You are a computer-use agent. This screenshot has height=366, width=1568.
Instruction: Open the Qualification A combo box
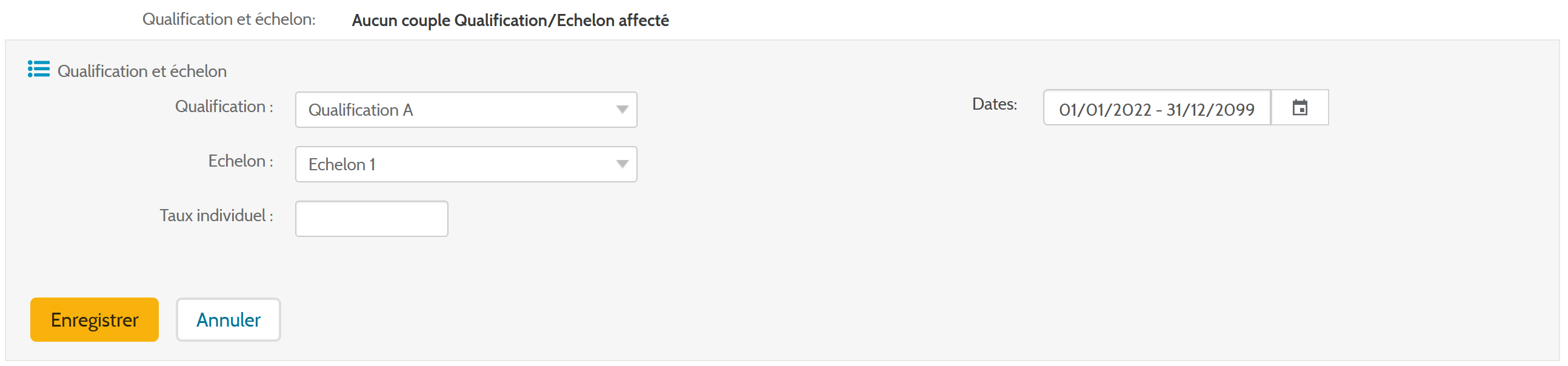point(465,110)
